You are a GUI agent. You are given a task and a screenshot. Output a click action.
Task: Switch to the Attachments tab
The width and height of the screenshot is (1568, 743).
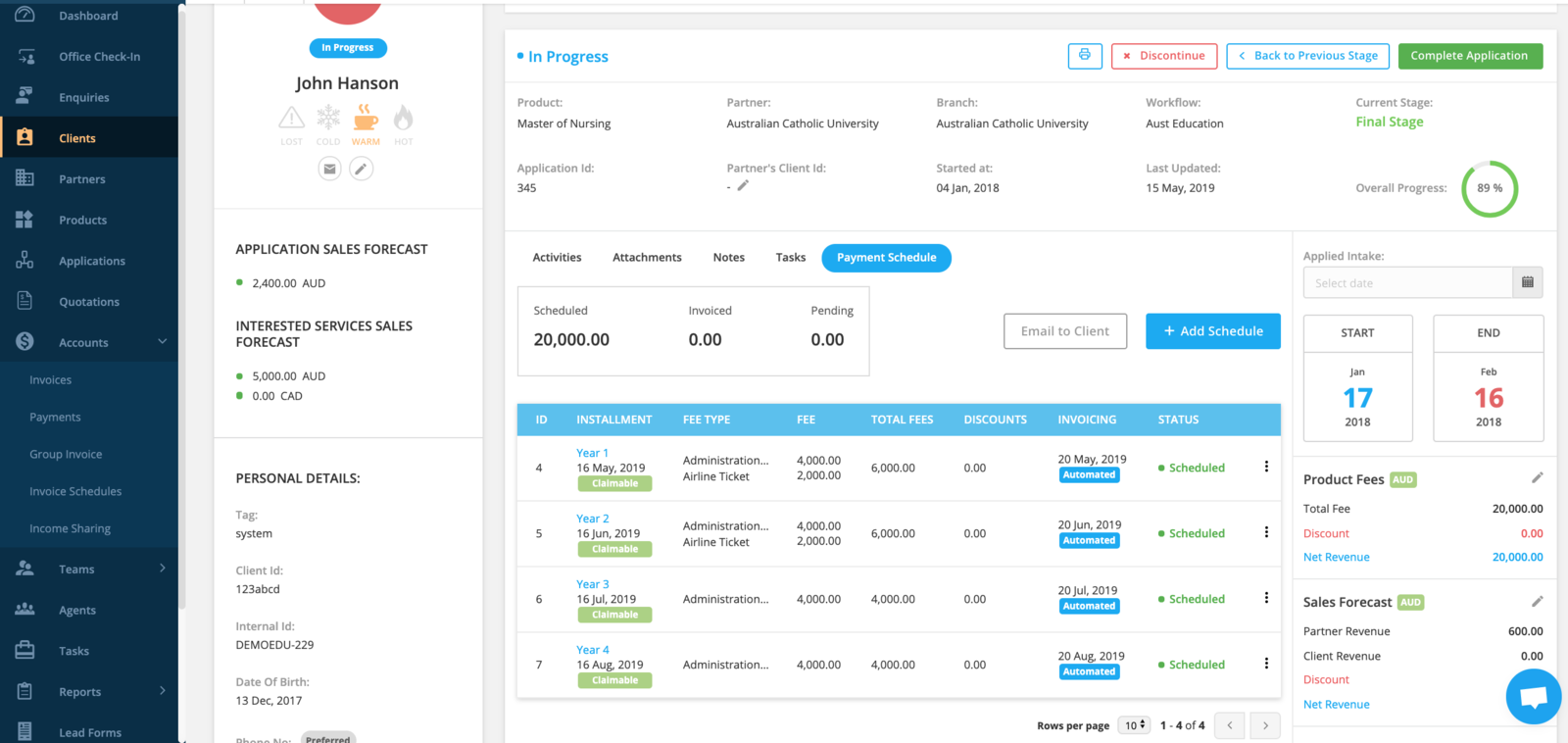(647, 258)
